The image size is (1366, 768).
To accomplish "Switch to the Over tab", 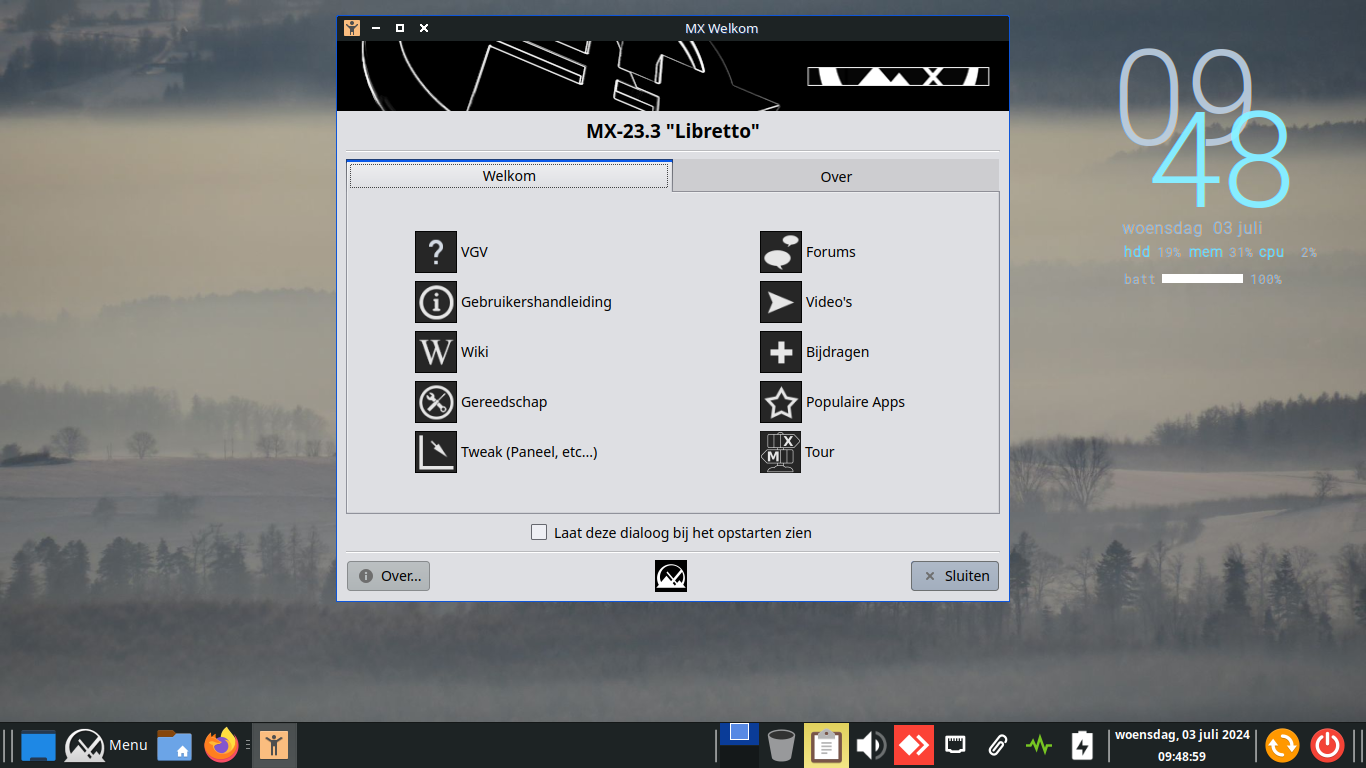I will 835,177.
